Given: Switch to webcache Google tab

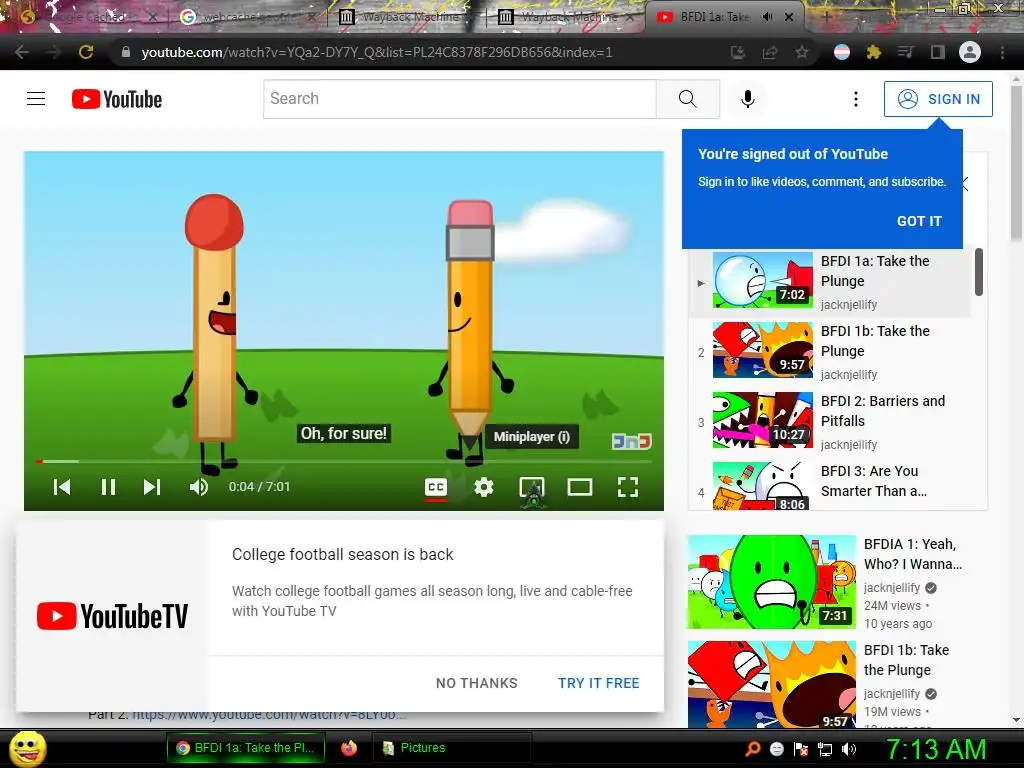Looking at the screenshot, I should click(248, 17).
